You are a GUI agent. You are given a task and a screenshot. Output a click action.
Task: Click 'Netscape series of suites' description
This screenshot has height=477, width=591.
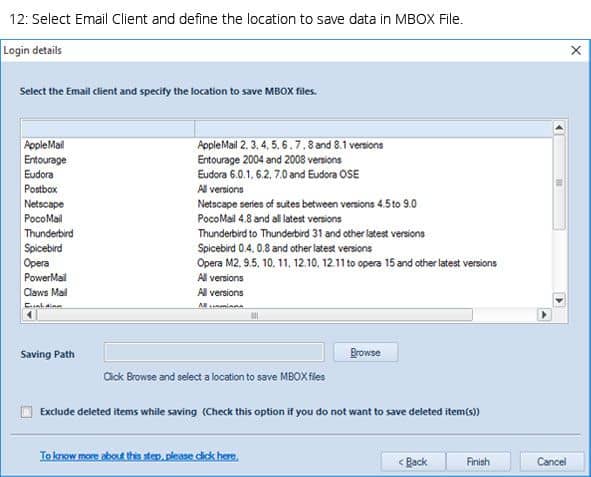(307, 204)
